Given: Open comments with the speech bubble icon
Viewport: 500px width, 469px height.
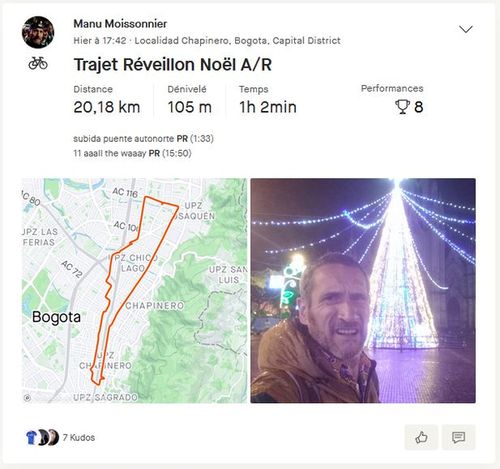Looking at the screenshot, I should point(458,437).
